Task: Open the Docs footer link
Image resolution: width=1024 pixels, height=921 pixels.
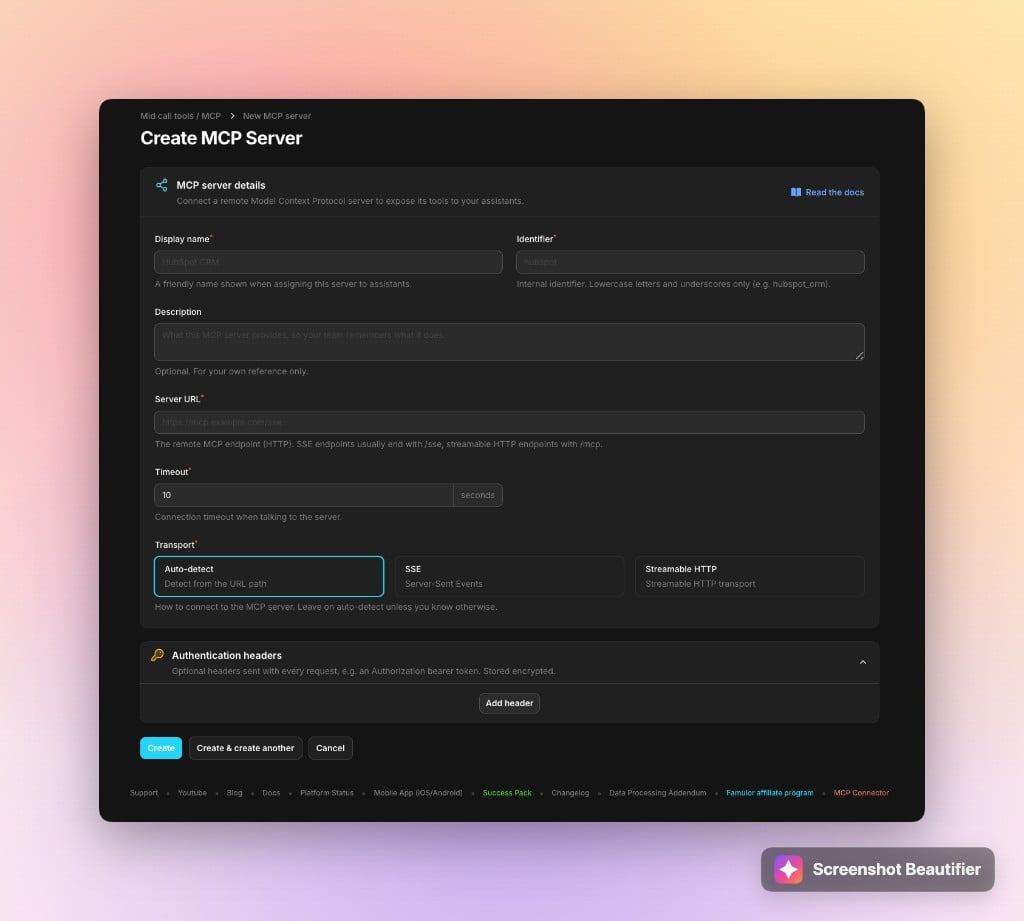Action: tap(271, 793)
